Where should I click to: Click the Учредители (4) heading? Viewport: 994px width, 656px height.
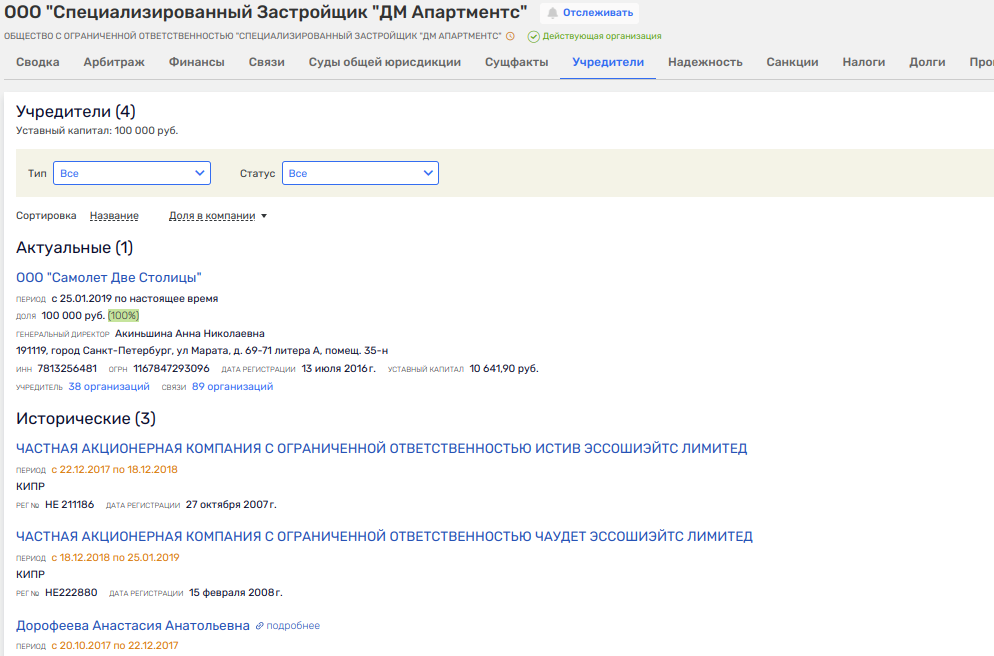pyautogui.click(x=75, y=112)
